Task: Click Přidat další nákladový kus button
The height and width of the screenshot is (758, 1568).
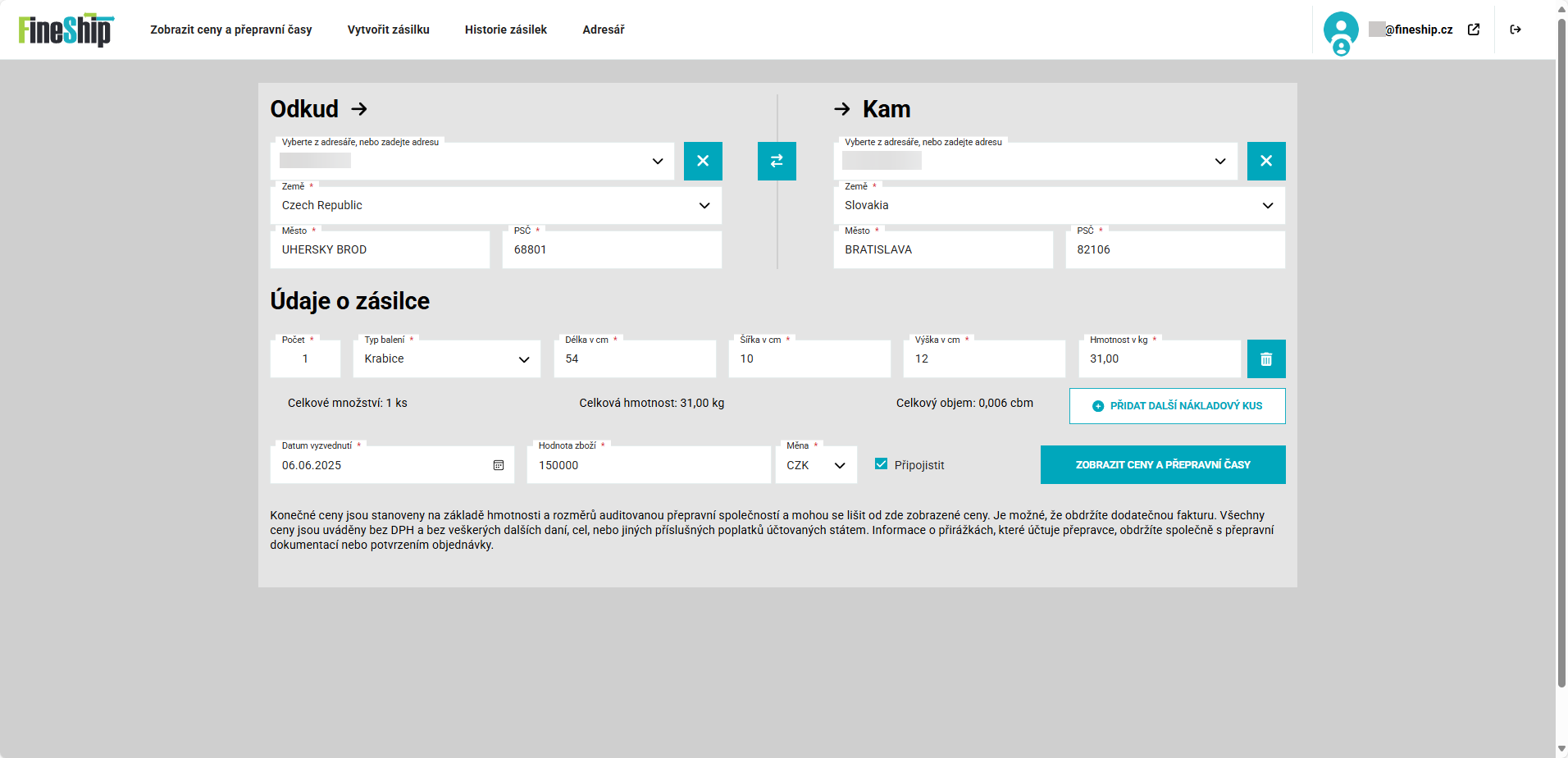Action: (1177, 406)
